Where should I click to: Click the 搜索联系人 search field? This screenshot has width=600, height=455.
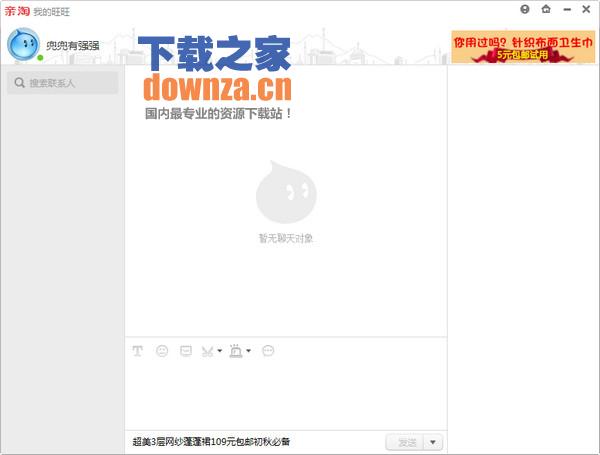click(x=63, y=83)
